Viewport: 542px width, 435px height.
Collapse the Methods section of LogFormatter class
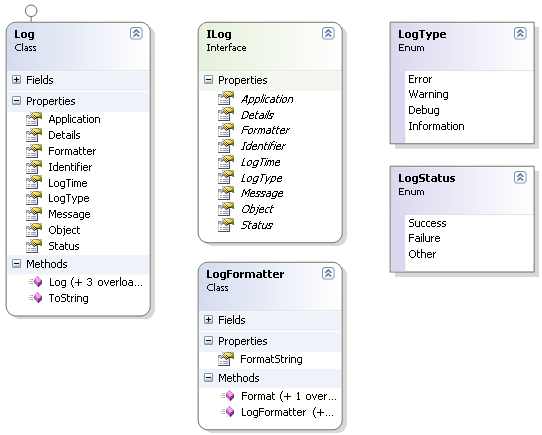[x=208, y=378]
